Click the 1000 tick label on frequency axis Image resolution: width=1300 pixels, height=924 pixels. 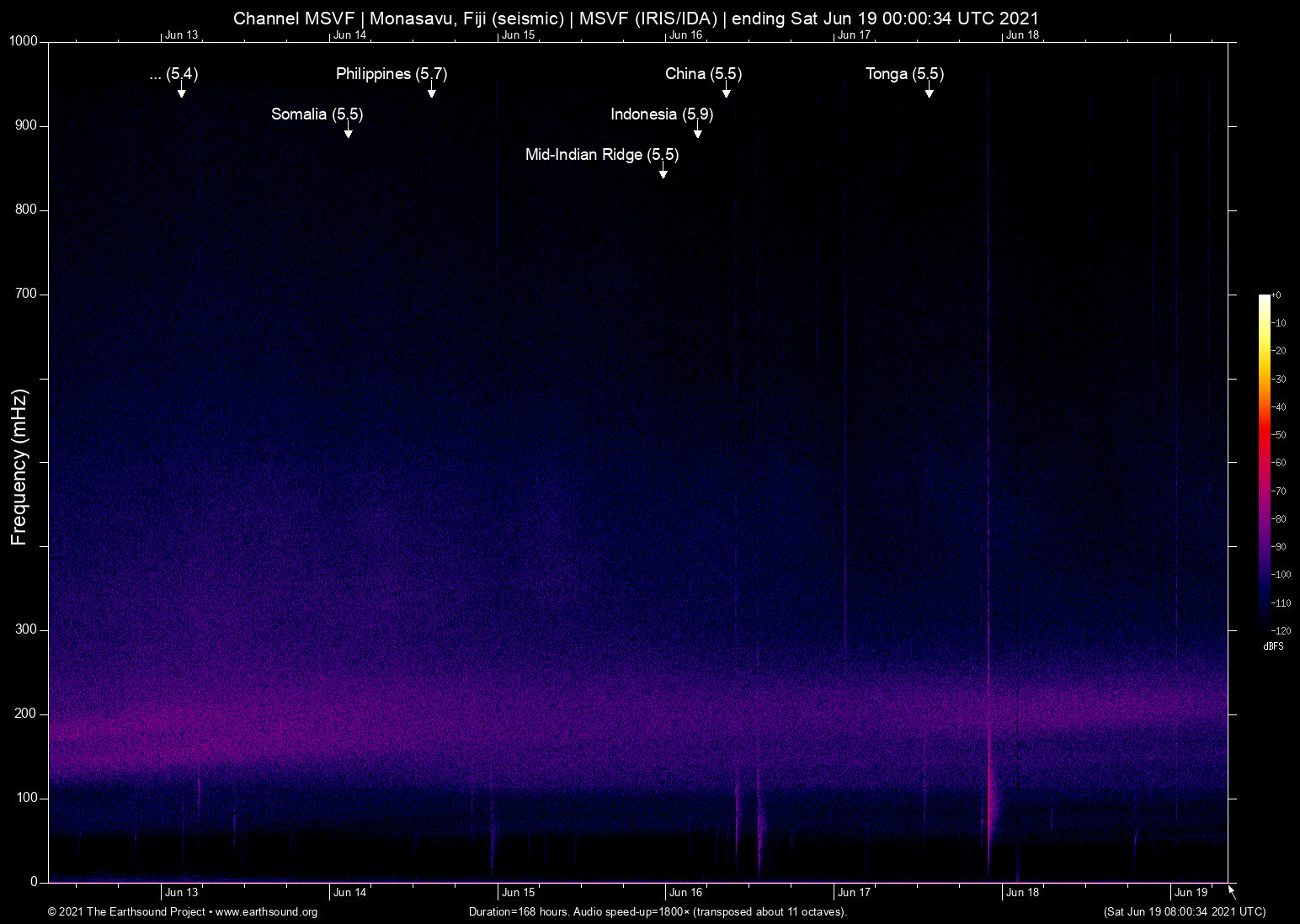(23, 41)
